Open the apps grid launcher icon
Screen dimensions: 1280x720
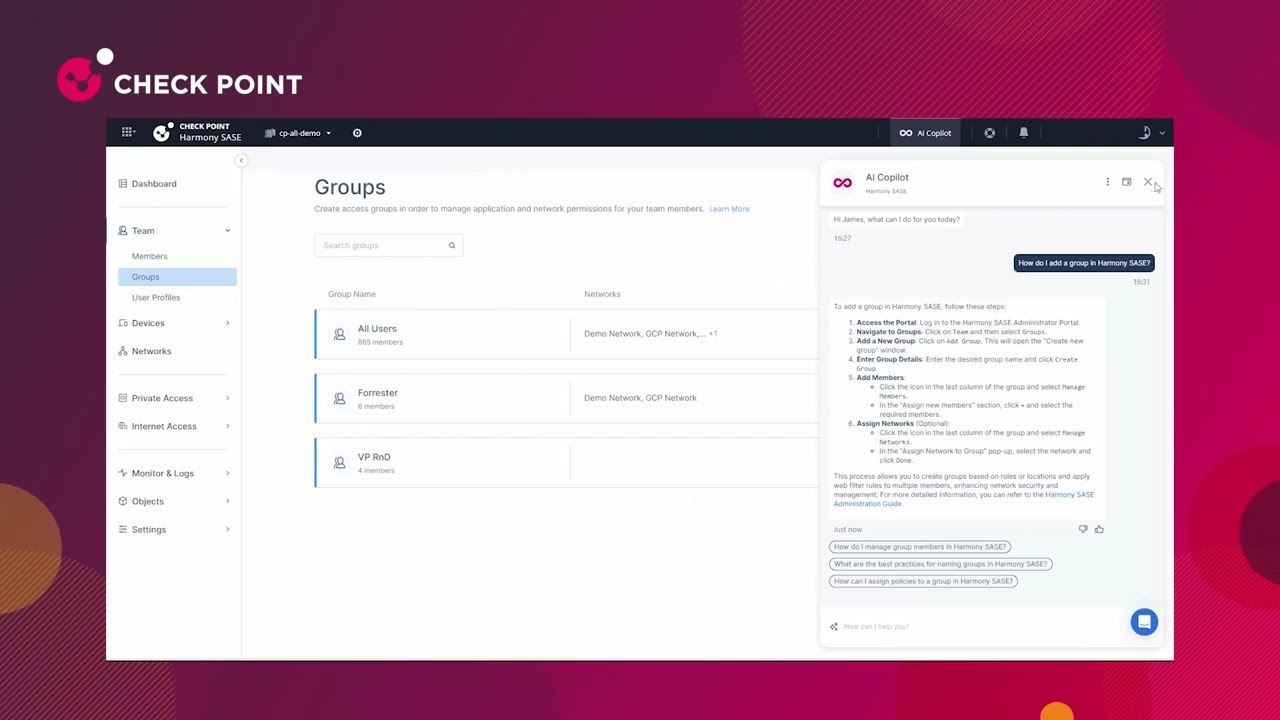(128, 132)
